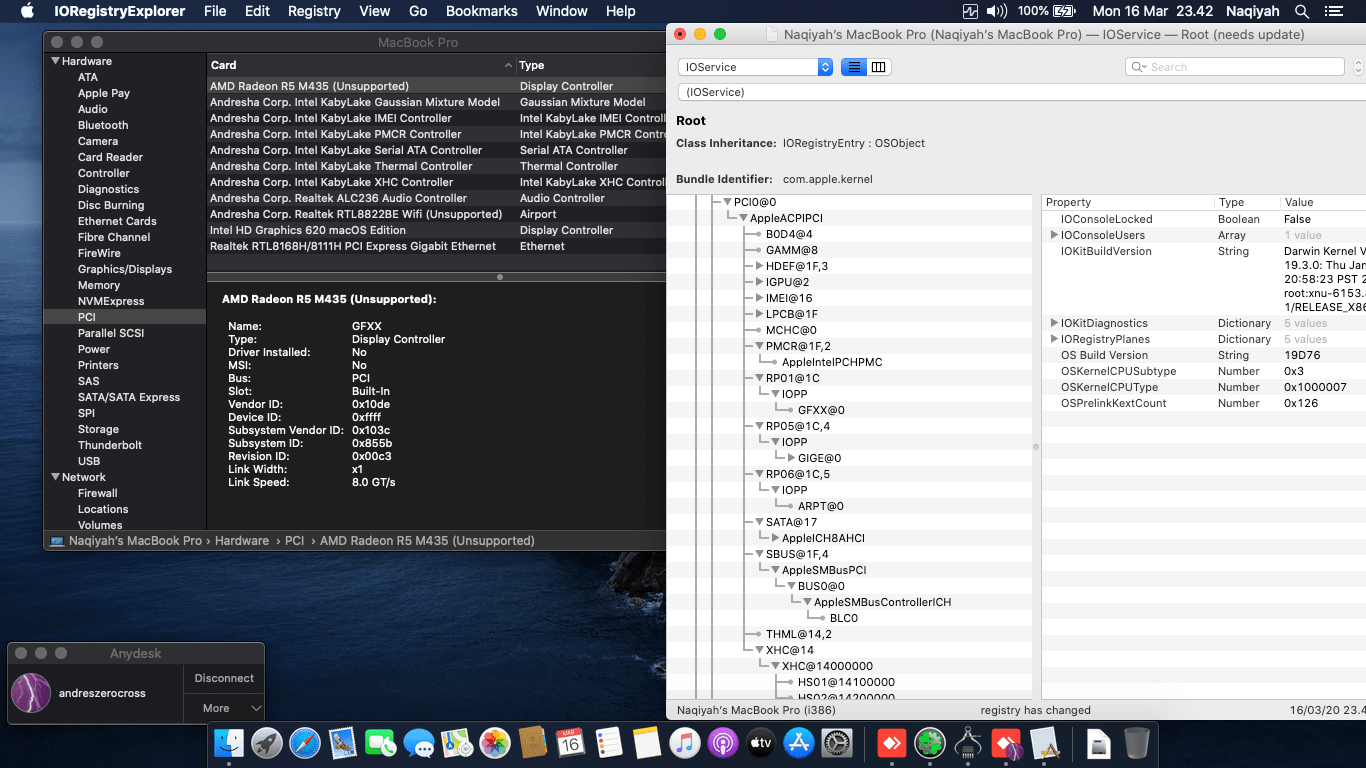The height and width of the screenshot is (768, 1366).
Task: Open the Apple menu
Action: (x=27, y=11)
